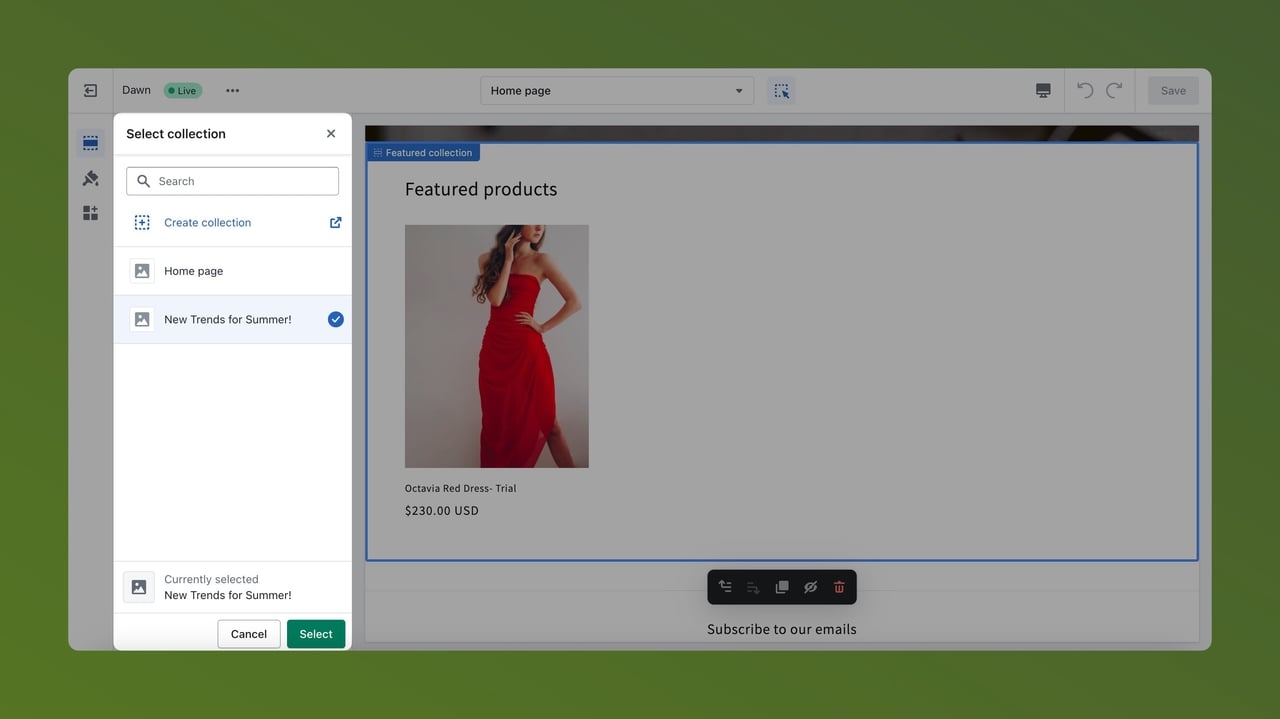This screenshot has width=1280, height=719.
Task: Click the exit editor icon
Action: (90, 90)
